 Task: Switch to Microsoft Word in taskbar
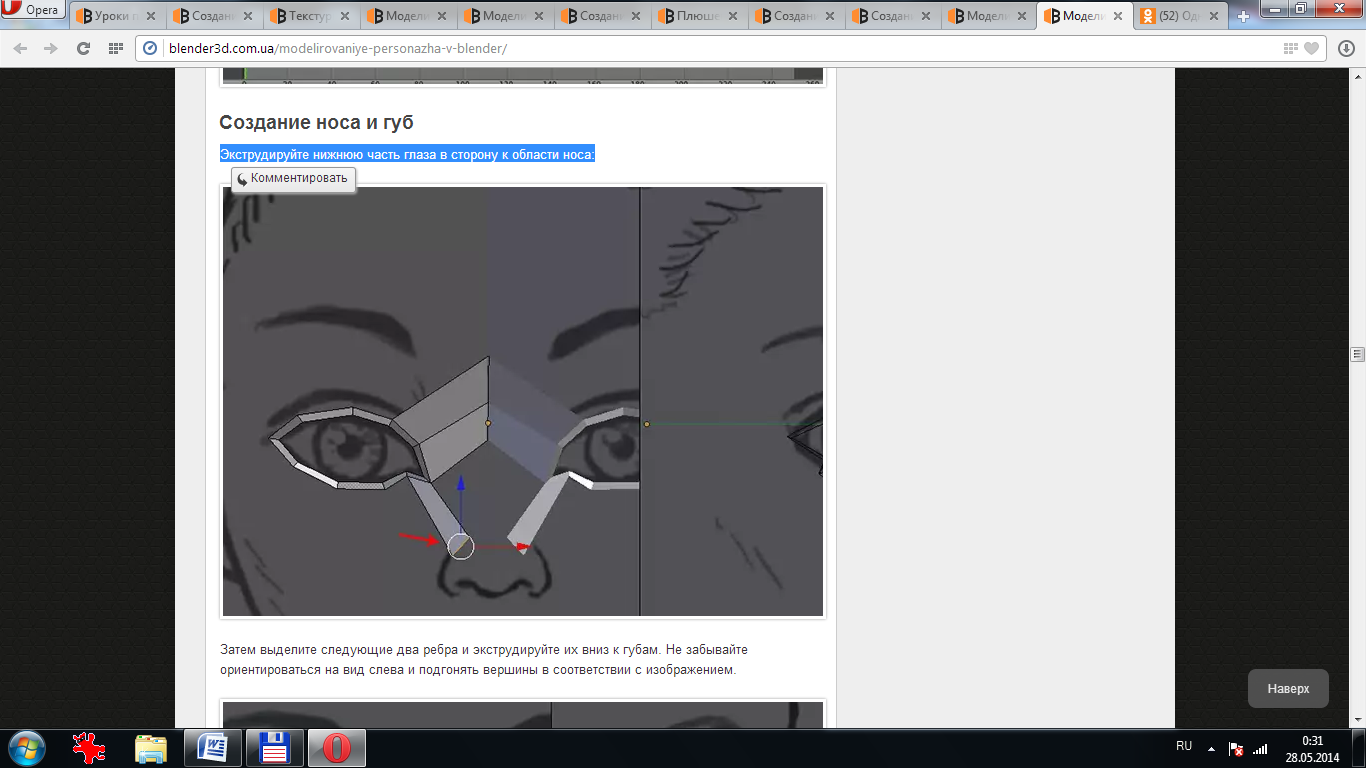(213, 748)
